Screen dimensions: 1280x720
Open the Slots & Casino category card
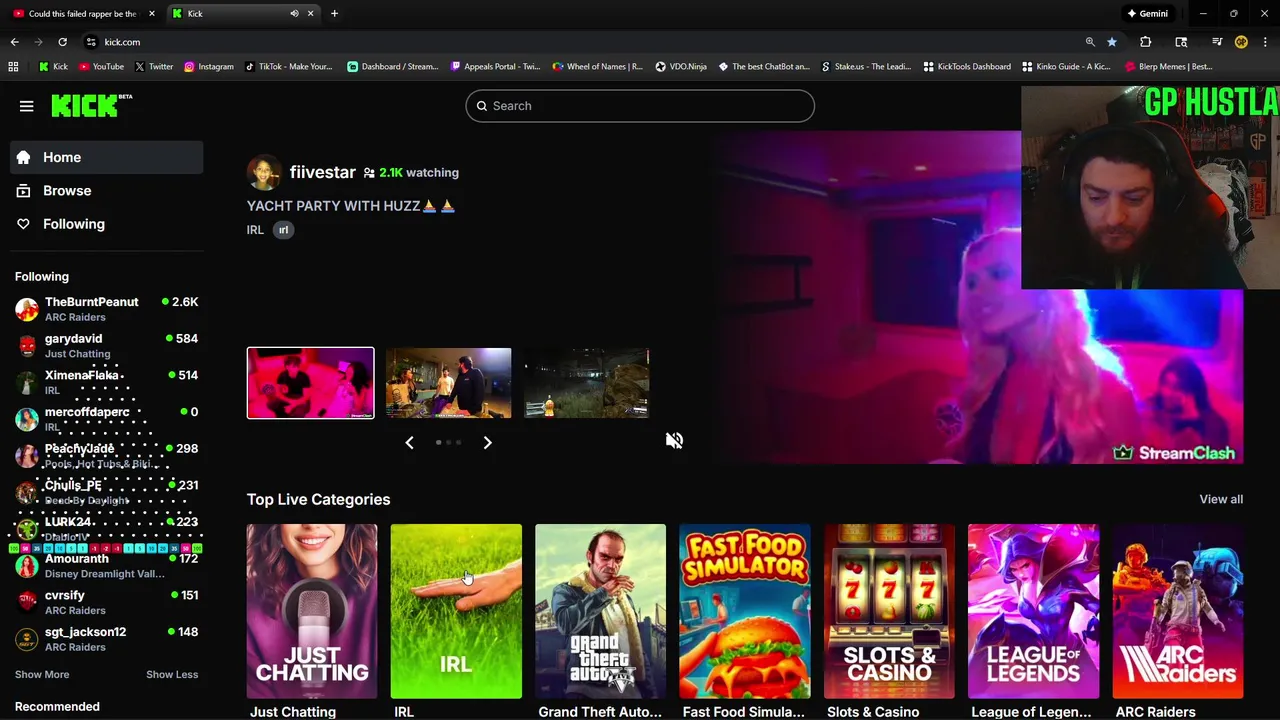click(x=889, y=611)
